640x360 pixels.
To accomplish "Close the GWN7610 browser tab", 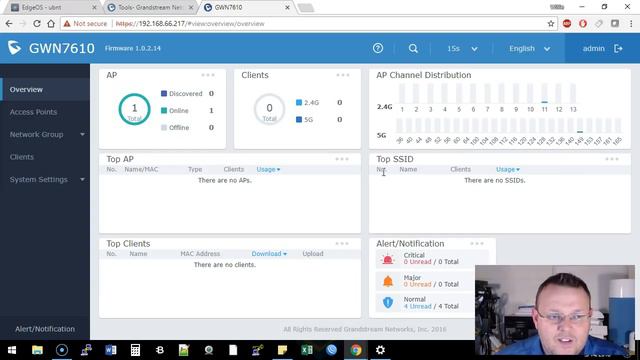I will coord(287,7).
